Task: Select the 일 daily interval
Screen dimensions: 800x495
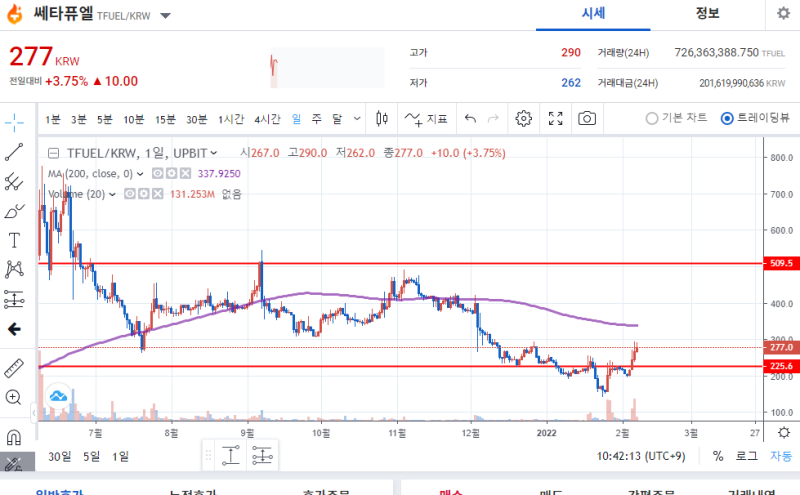Action: pos(296,119)
